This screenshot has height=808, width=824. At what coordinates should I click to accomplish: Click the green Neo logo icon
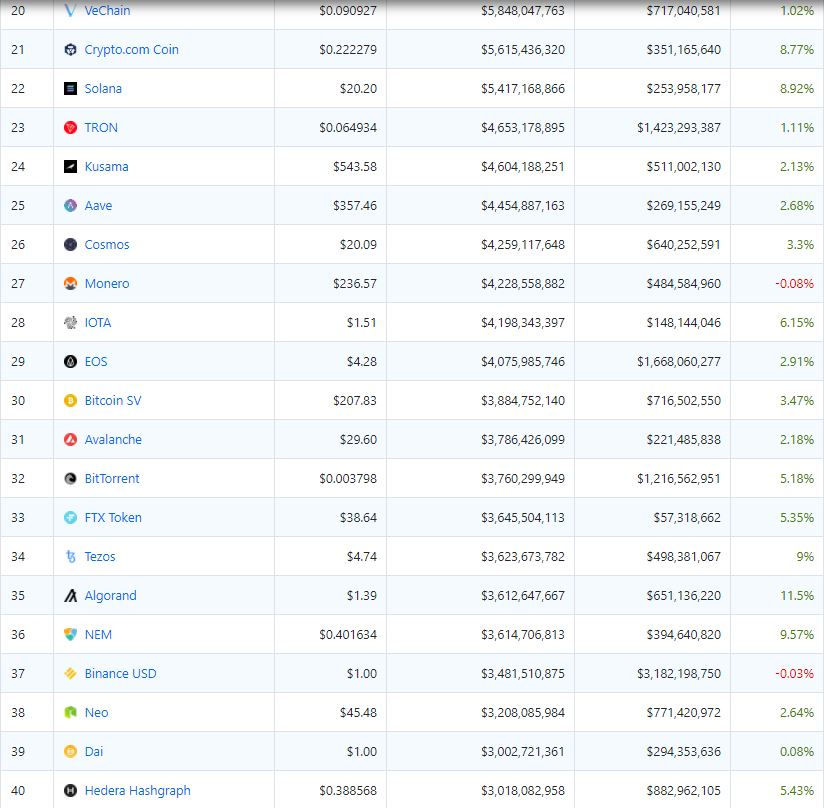70,712
